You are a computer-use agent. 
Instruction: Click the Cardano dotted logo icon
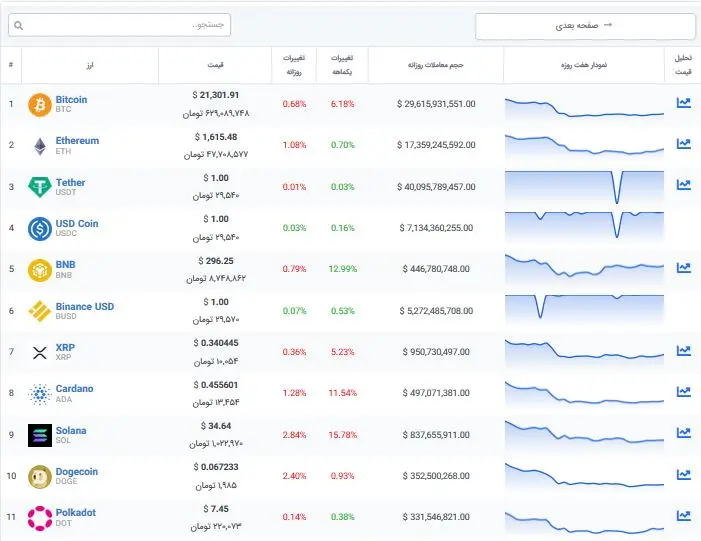pos(40,394)
